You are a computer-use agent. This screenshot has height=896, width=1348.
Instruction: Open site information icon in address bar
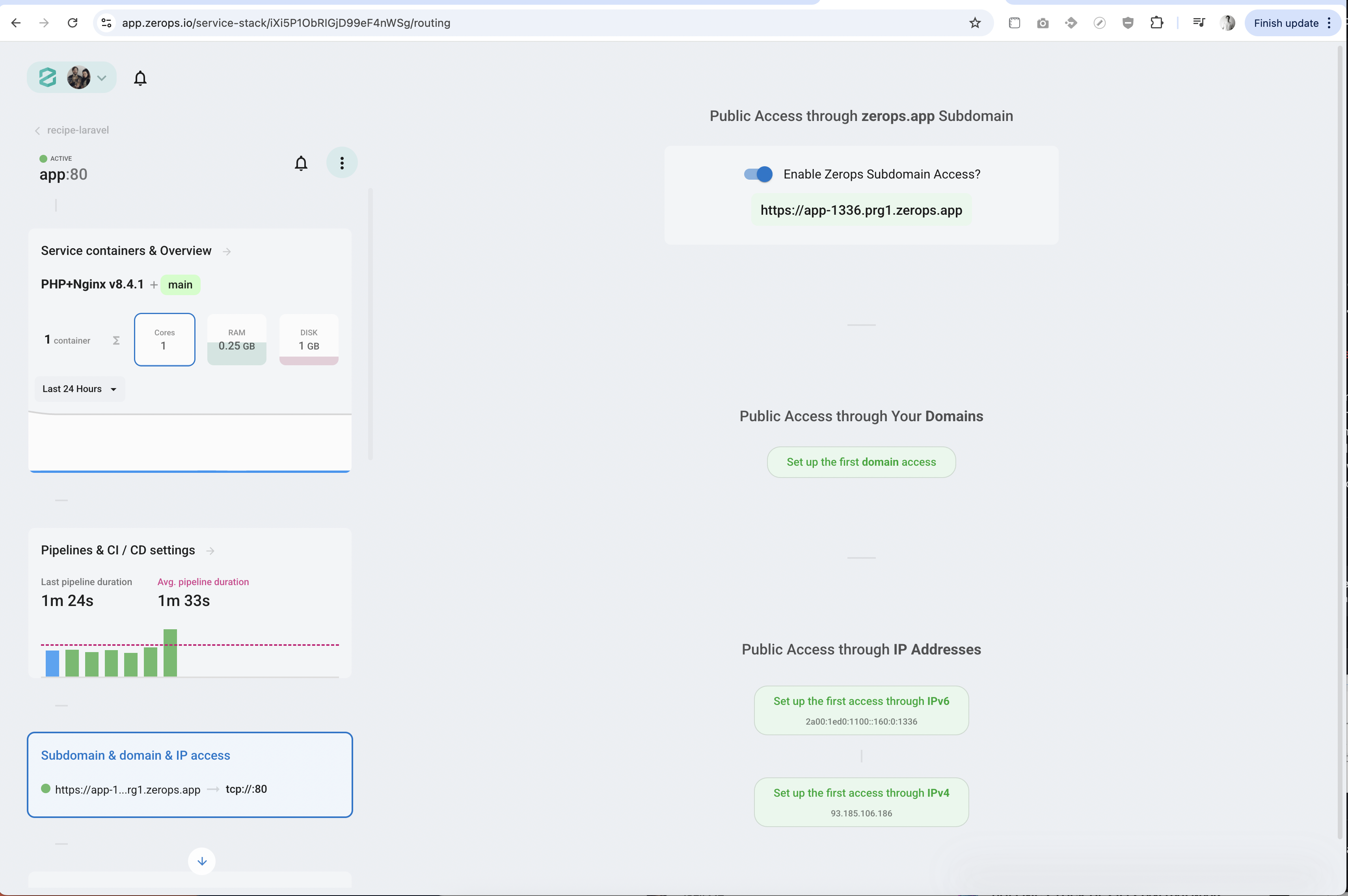pos(106,23)
